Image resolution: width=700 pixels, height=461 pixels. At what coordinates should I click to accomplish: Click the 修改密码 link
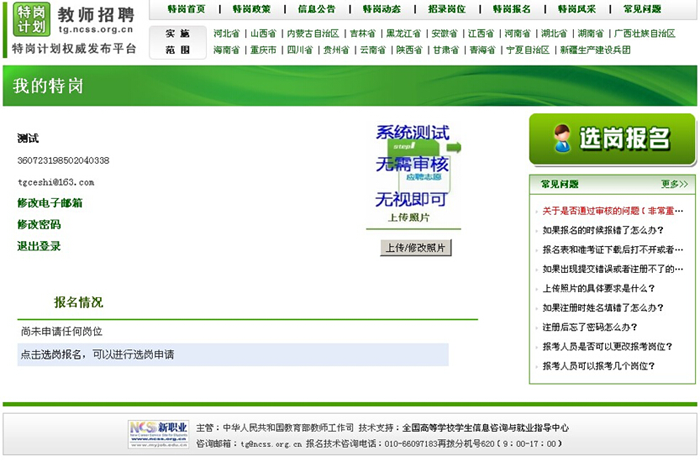(x=39, y=224)
